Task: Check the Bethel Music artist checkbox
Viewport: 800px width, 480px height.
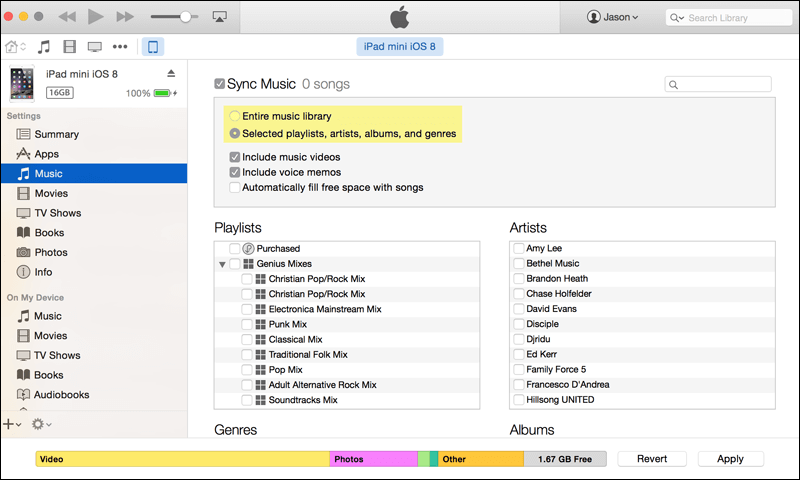Action: (519, 263)
